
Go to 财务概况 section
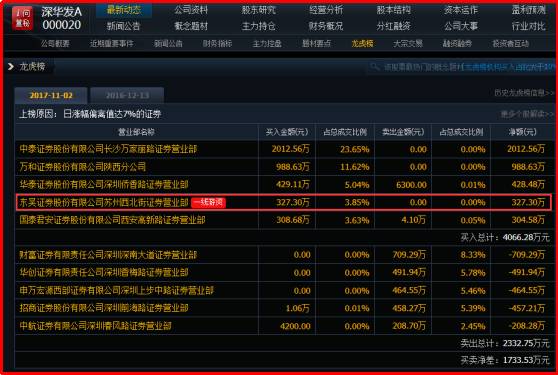(326, 26)
